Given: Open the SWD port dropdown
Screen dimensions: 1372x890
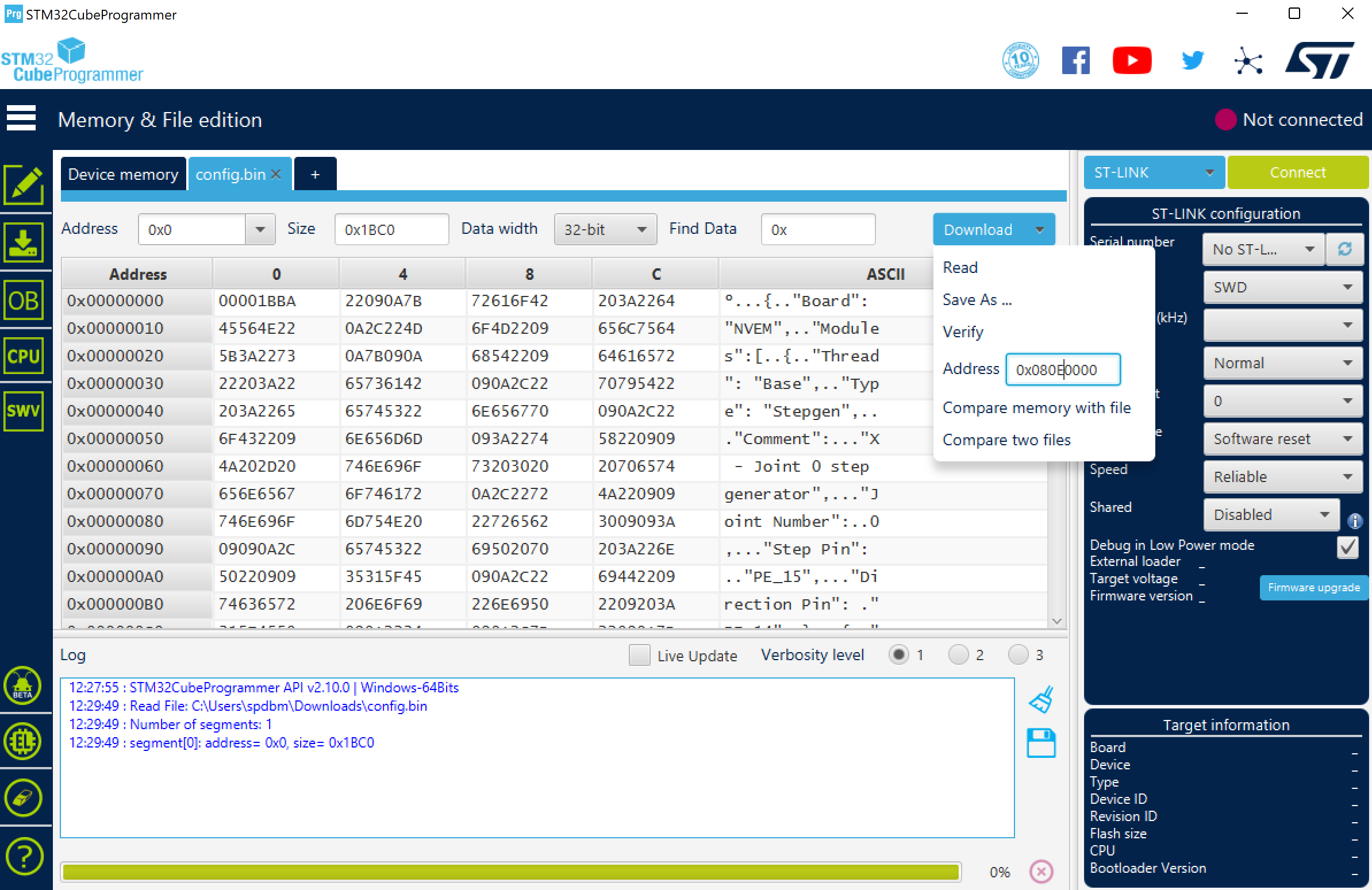Looking at the screenshot, I should (1282, 287).
